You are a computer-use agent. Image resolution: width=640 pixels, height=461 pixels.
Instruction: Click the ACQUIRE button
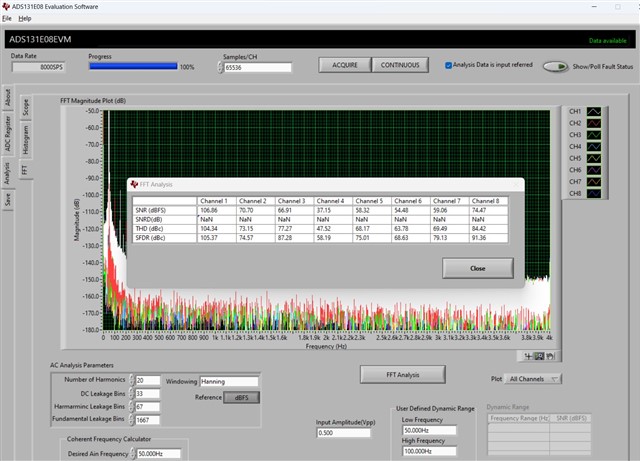point(345,65)
